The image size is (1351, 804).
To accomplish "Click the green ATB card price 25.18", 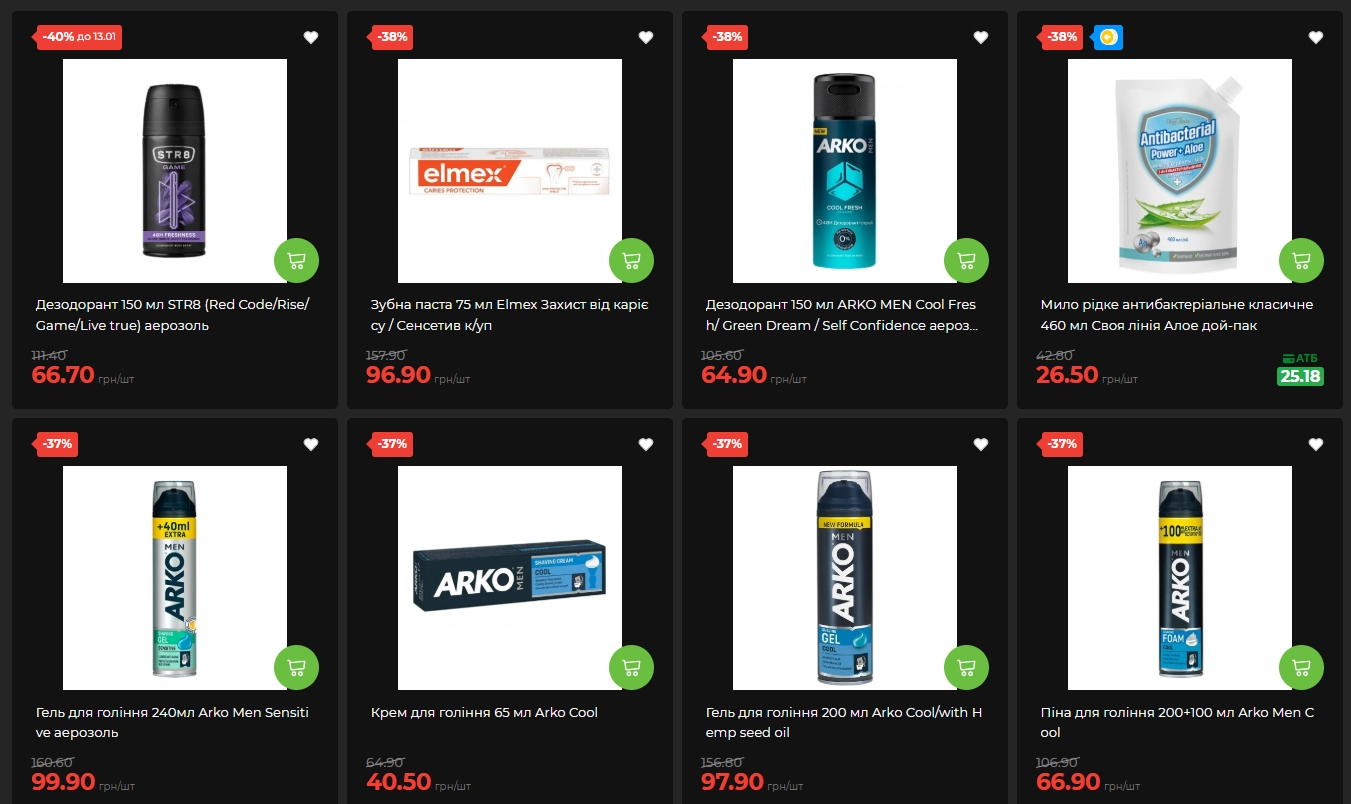I will point(1300,377).
